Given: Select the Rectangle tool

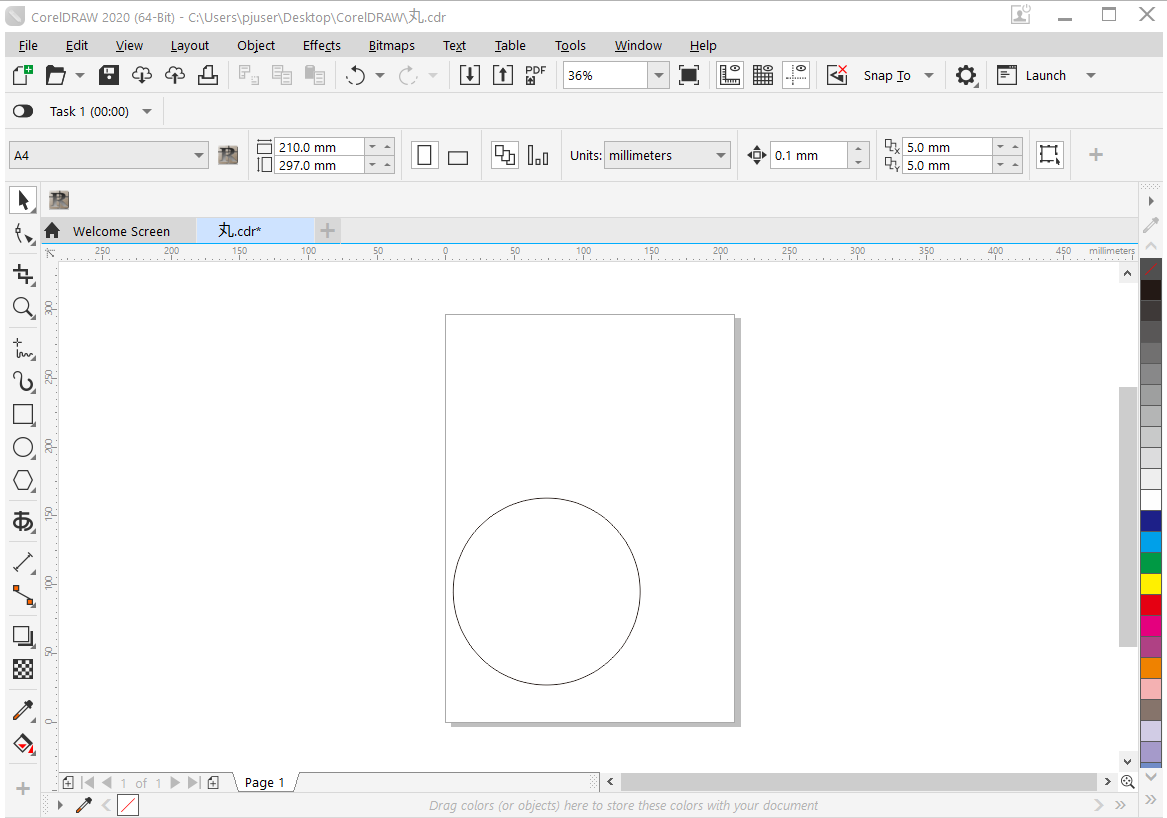Looking at the screenshot, I should [x=23, y=415].
